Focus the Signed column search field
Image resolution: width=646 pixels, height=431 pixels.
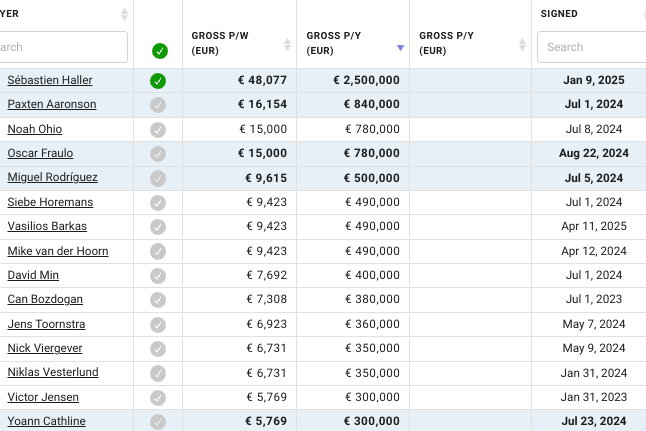pos(592,47)
